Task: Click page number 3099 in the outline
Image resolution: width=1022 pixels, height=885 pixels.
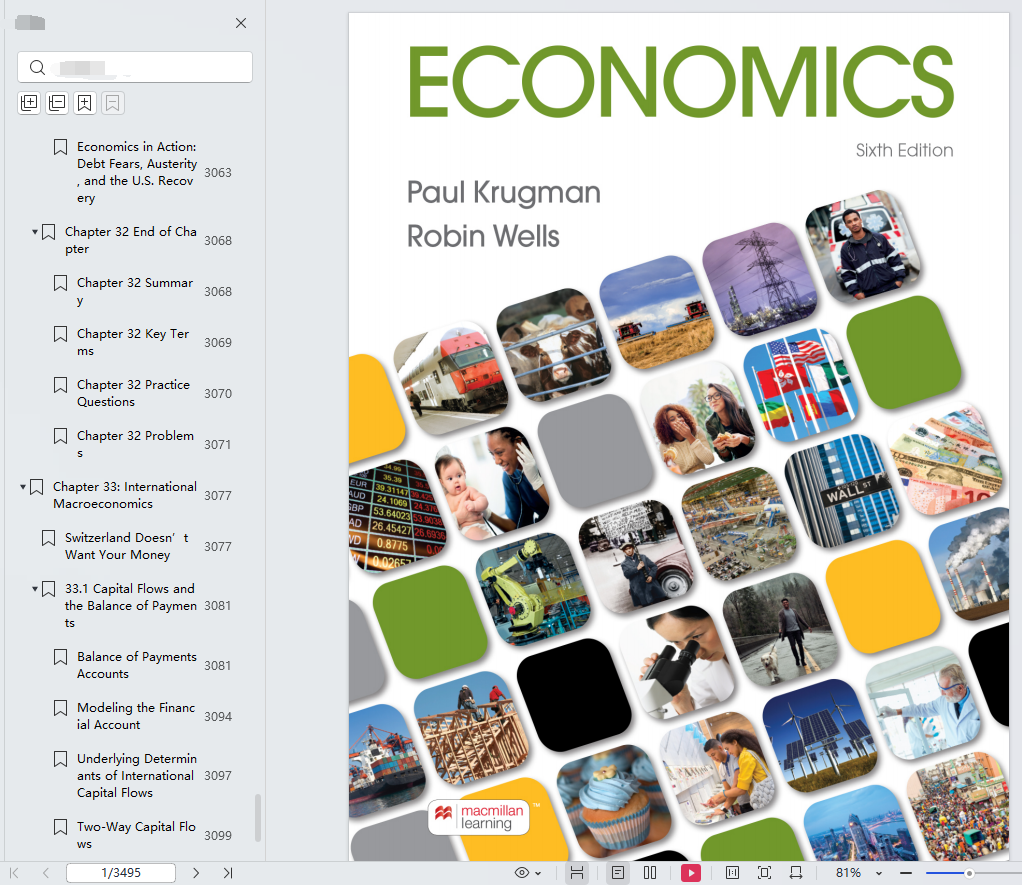Action: (x=218, y=835)
